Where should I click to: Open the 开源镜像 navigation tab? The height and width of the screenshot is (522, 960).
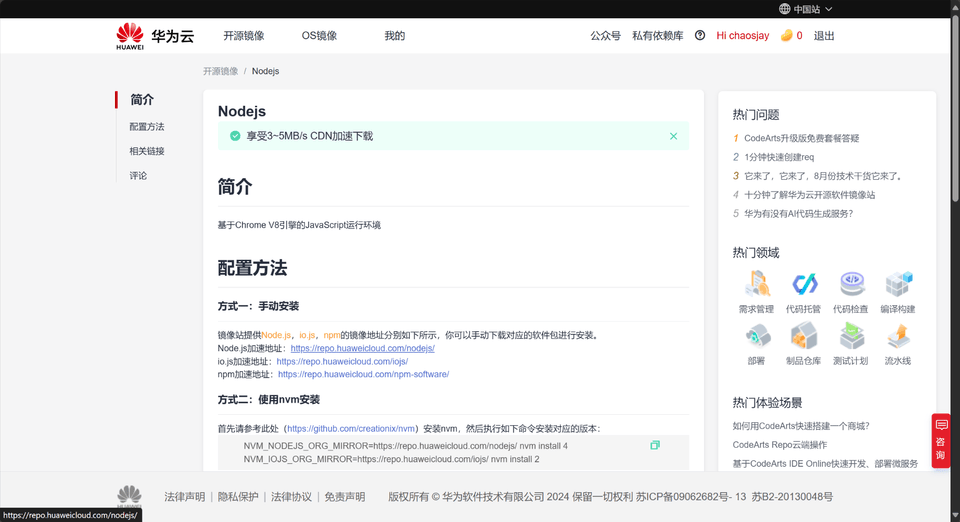point(244,36)
